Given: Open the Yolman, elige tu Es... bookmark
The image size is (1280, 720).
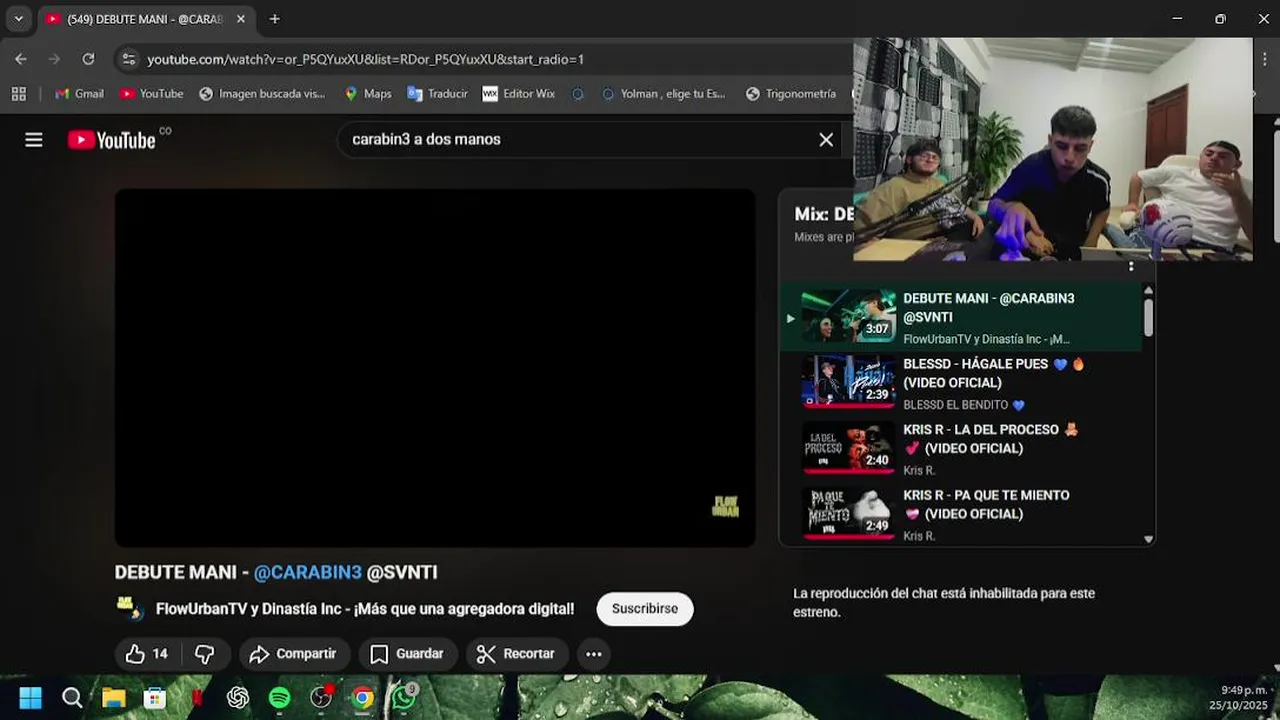Looking at the screenshot, I should tap(663, 93).
